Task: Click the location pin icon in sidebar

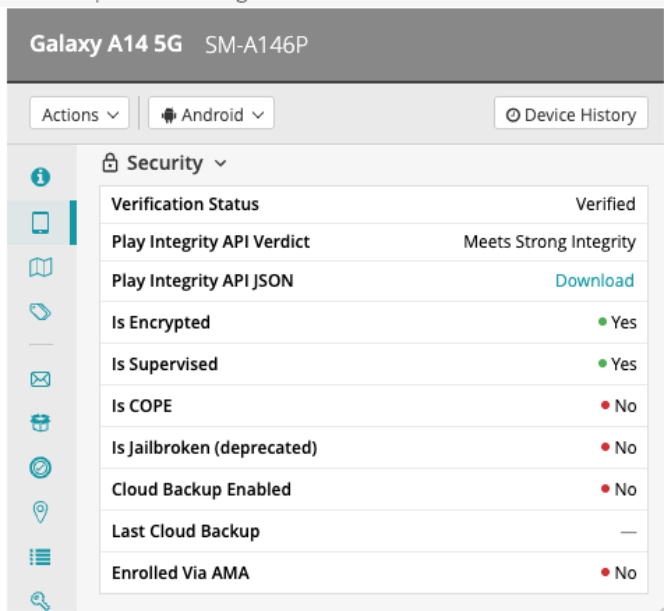Action: click(40, 512)
